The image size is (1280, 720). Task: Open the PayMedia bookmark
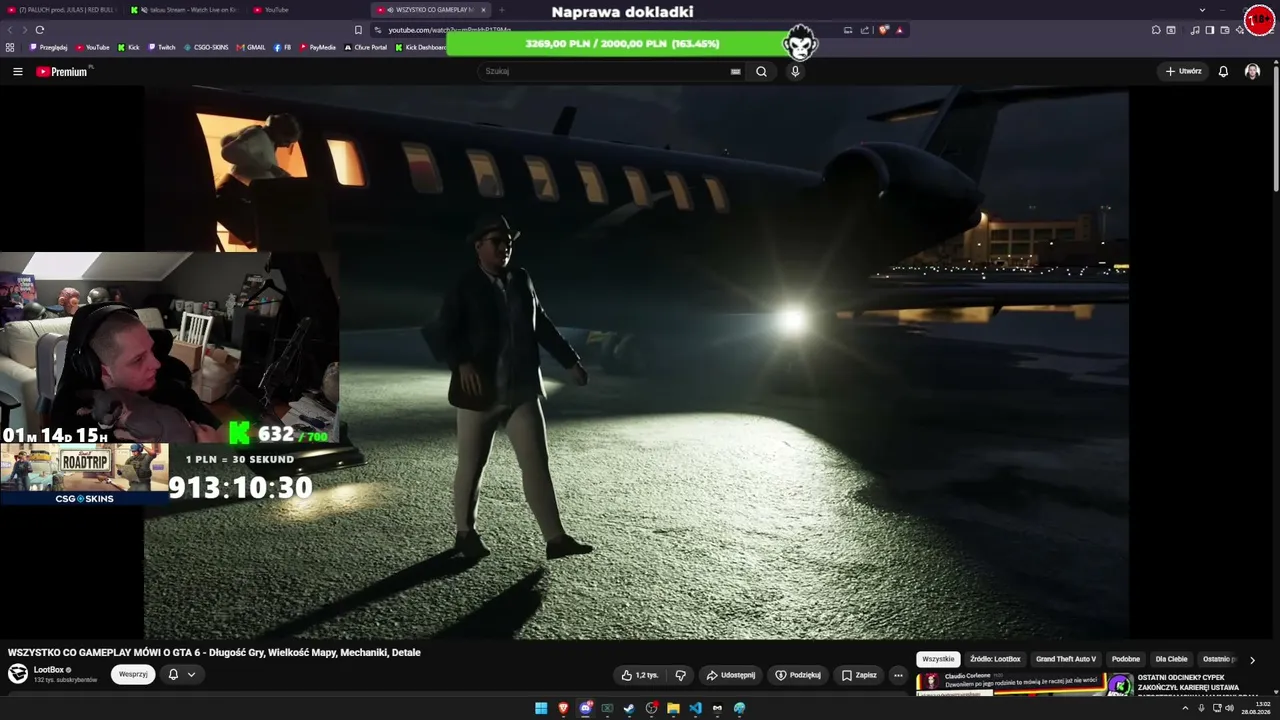click(318, 47)
